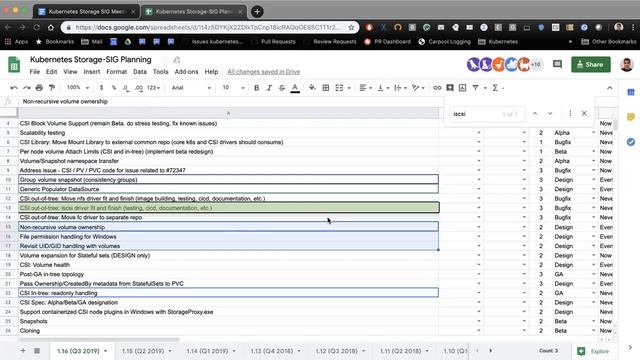This screenshot has width=640, height=360.
Task: Open the Carpool Logging bookmark
Action: 444,42
